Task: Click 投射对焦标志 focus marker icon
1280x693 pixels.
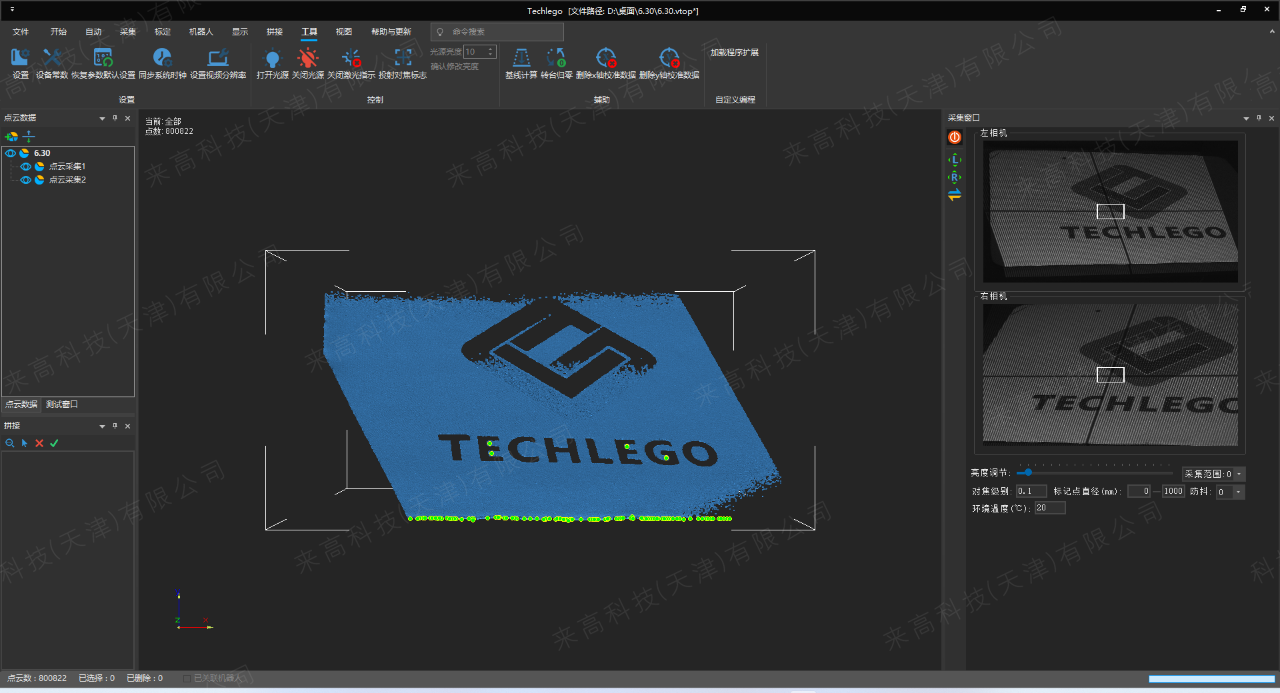Action: click(x=402, y=59)
